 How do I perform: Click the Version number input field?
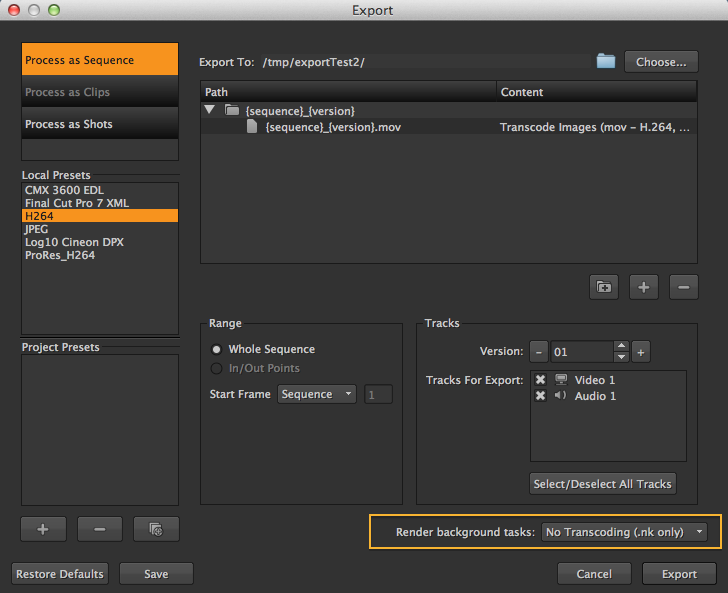[x=581, y=352]
